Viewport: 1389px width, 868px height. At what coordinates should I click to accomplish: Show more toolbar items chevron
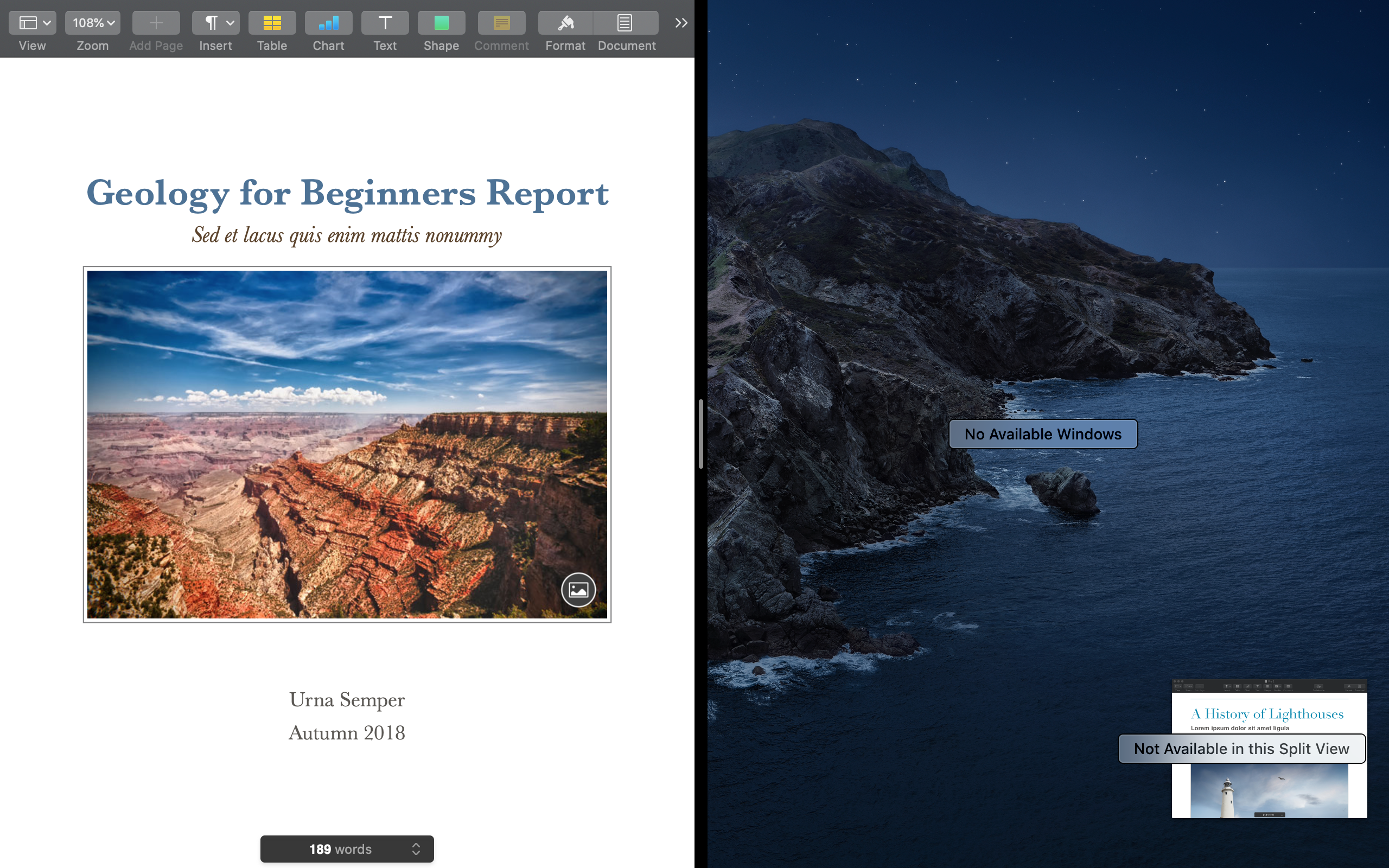[x=681, y=23]
